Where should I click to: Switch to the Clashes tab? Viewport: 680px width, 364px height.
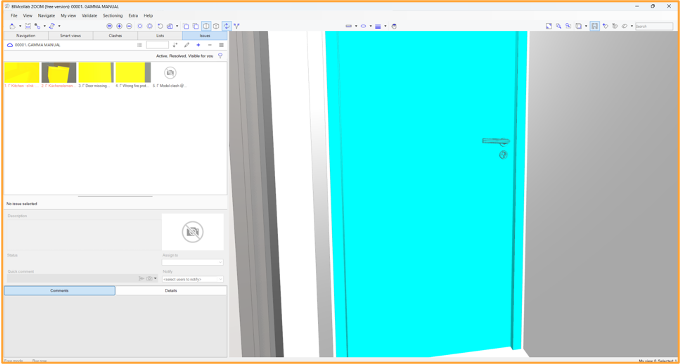tap(115, 36)
